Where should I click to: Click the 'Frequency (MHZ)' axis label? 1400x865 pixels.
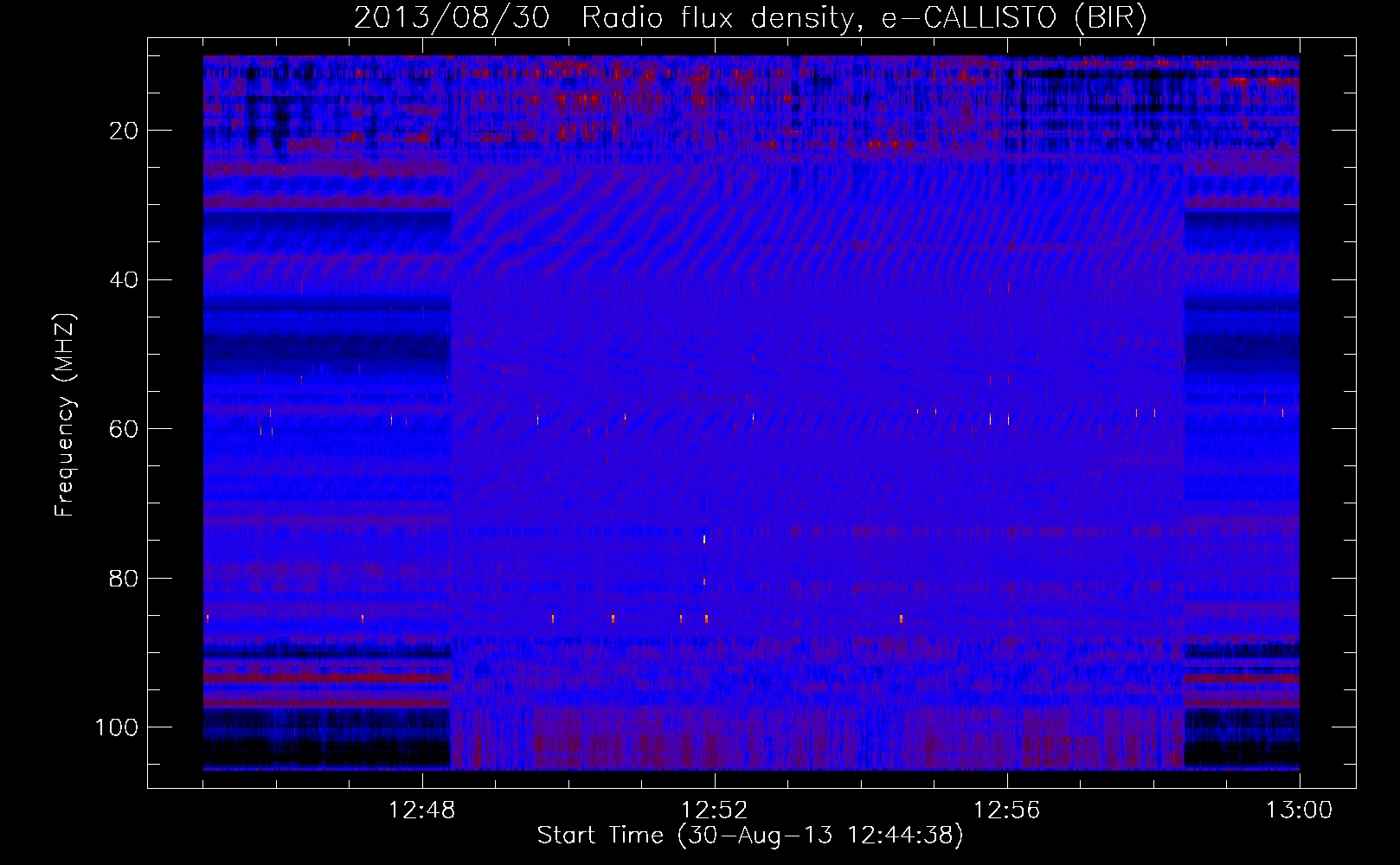click(x=65, y=415)
